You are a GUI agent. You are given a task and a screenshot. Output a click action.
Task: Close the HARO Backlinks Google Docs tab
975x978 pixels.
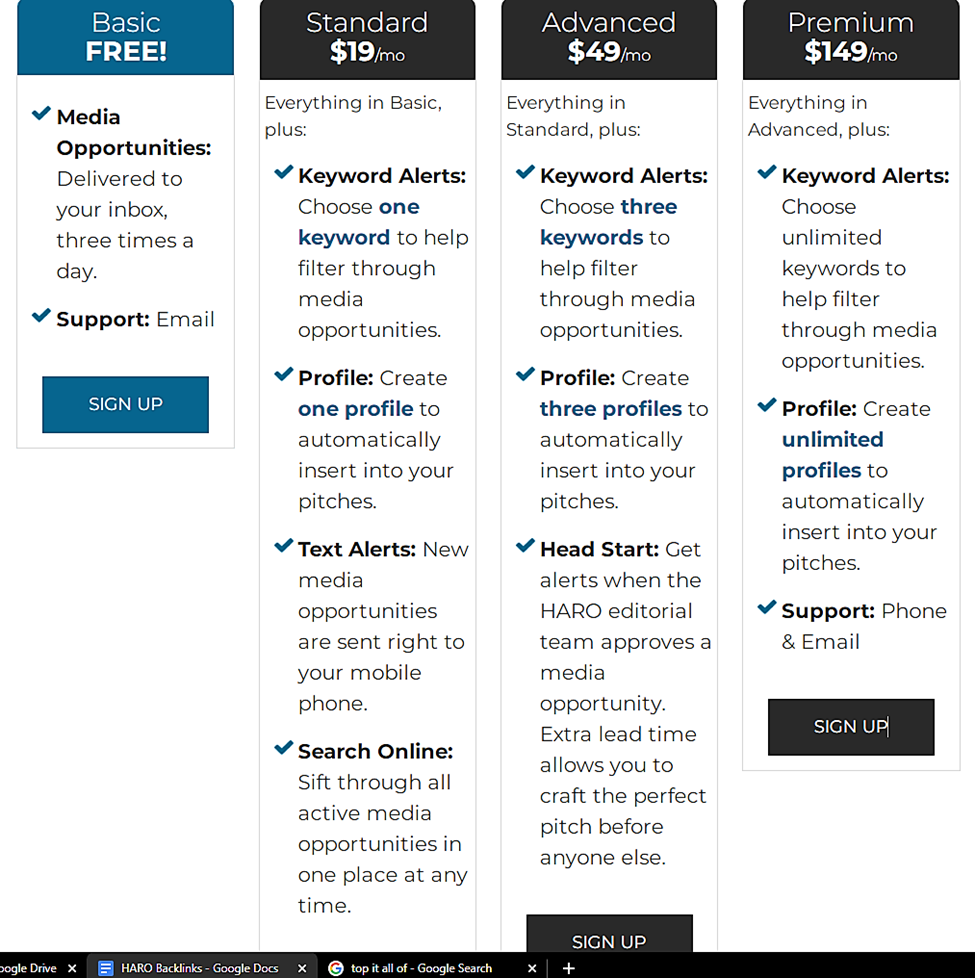click(302, 968)
